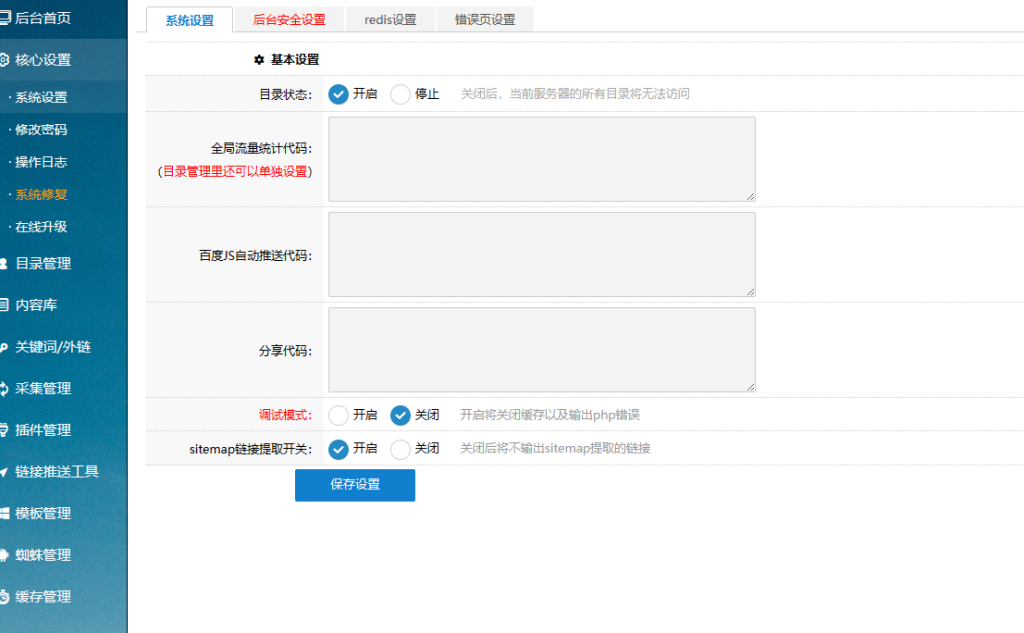This screenshot has width=1024, height=633.
Task: Click the gear icon beside 核心设置
Action: coord(4,60)
